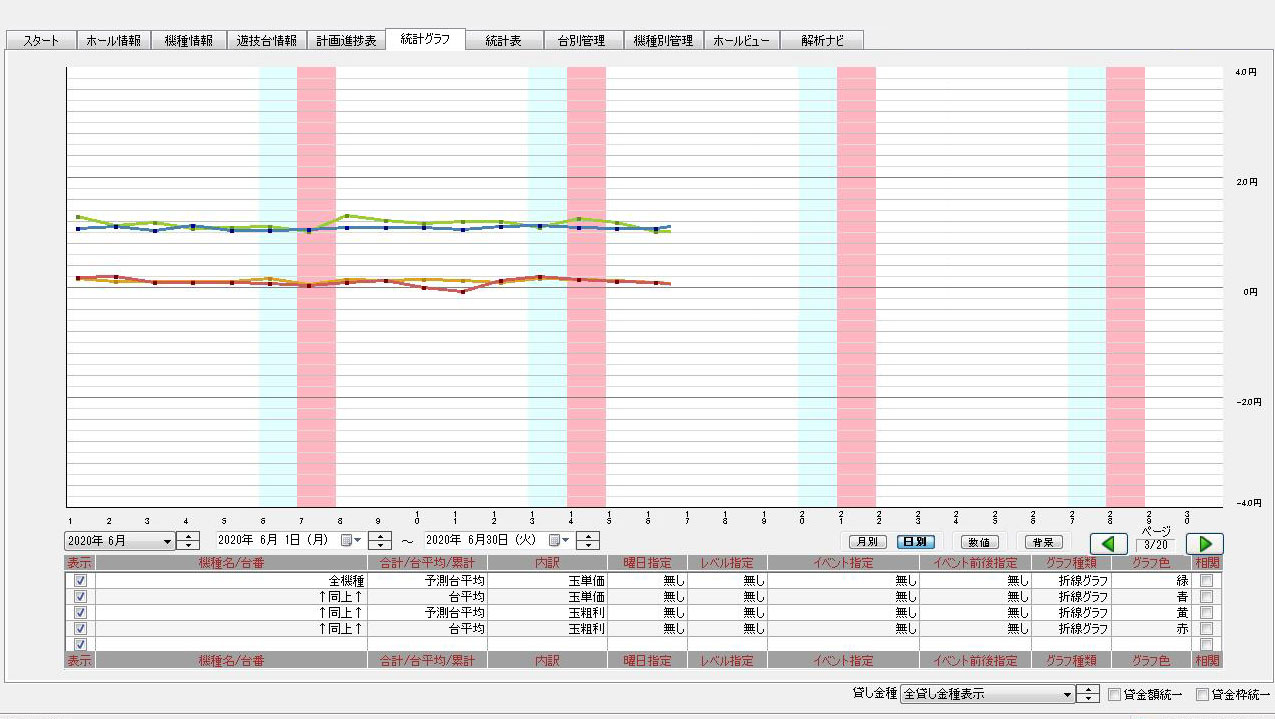The height and width of the screenshot is (719, 1275).
Task: Check 相関 box for the green graph row
Action: pos(1206,581)
